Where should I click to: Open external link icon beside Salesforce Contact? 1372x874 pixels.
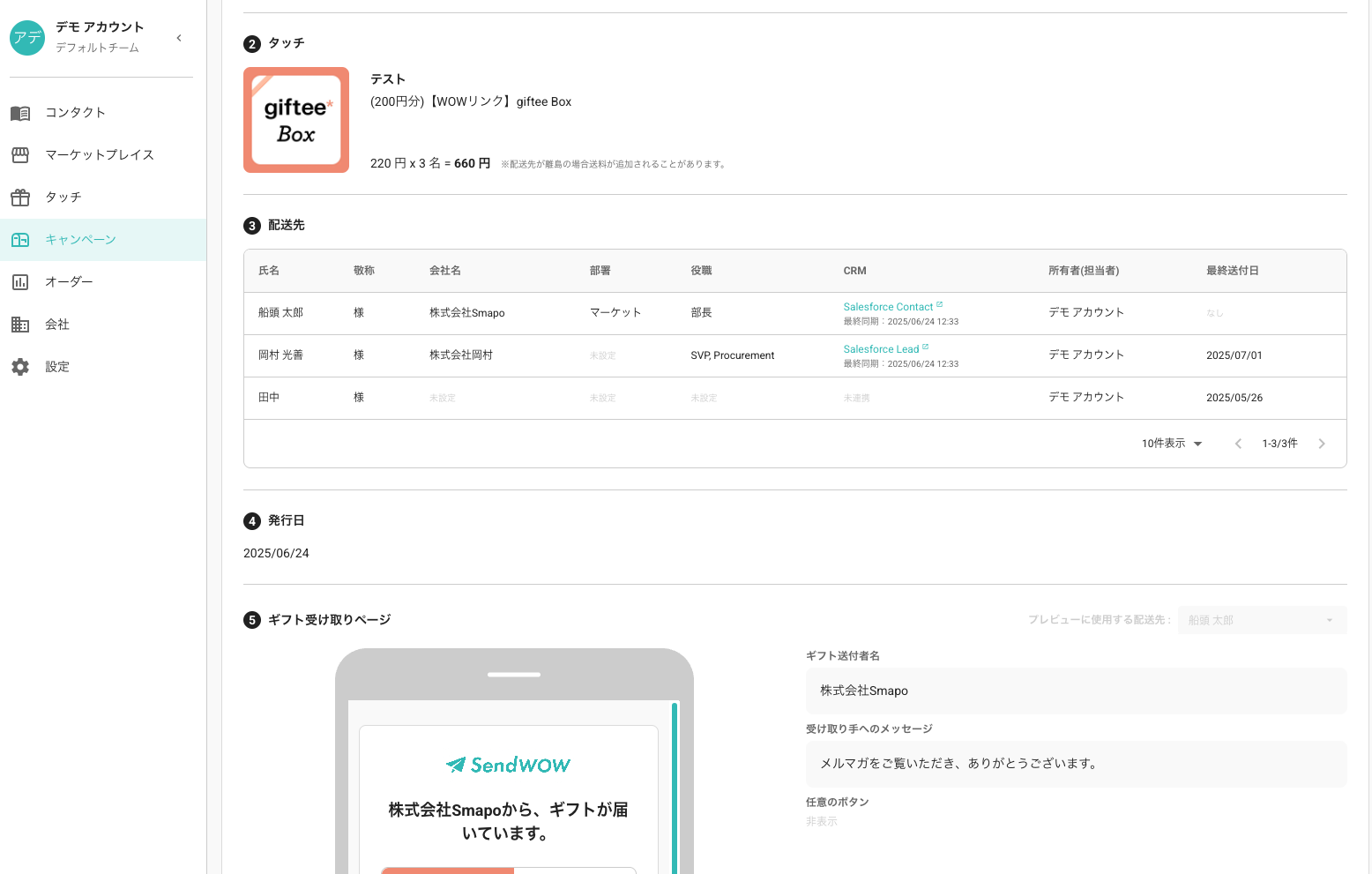coord(939,305)
